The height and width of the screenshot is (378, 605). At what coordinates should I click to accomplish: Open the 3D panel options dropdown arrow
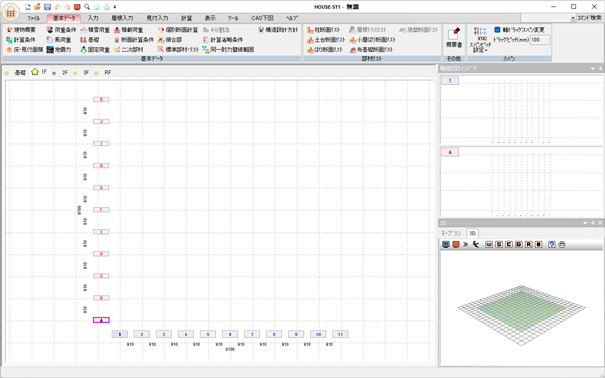pos(585,223)
